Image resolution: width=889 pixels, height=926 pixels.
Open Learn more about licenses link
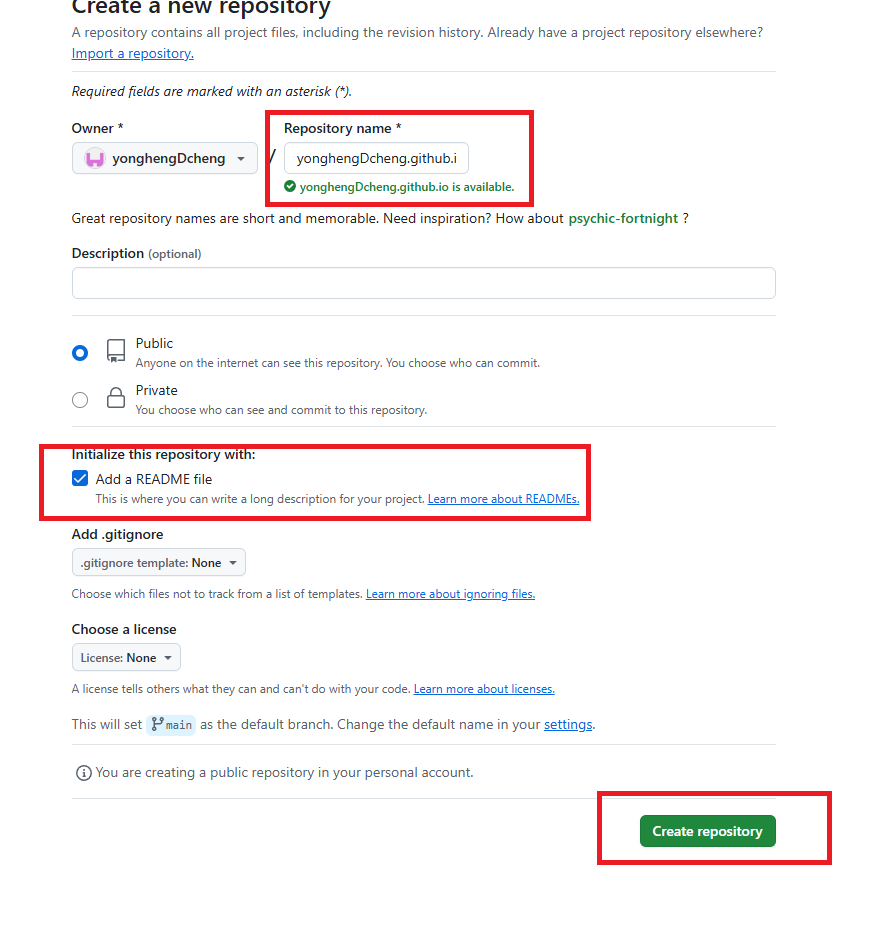point(484,689)
